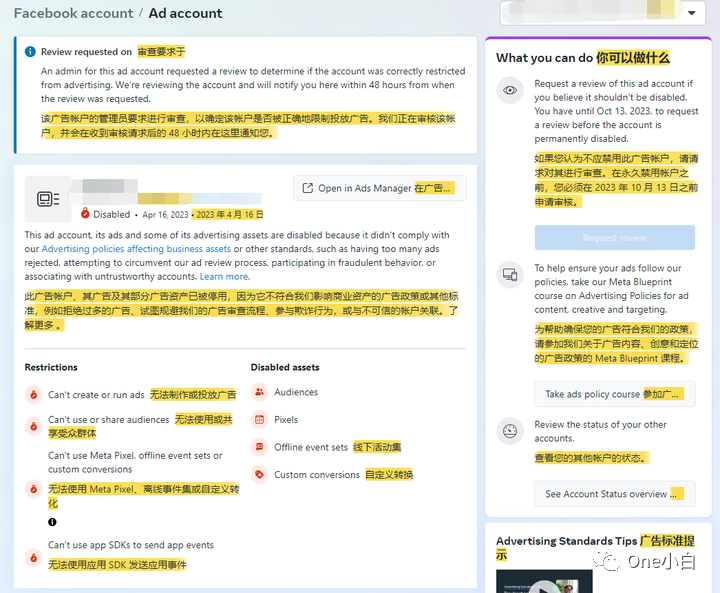Select Offline event sets text
Screen dimensions: 720x593
(x=311, y=447)
